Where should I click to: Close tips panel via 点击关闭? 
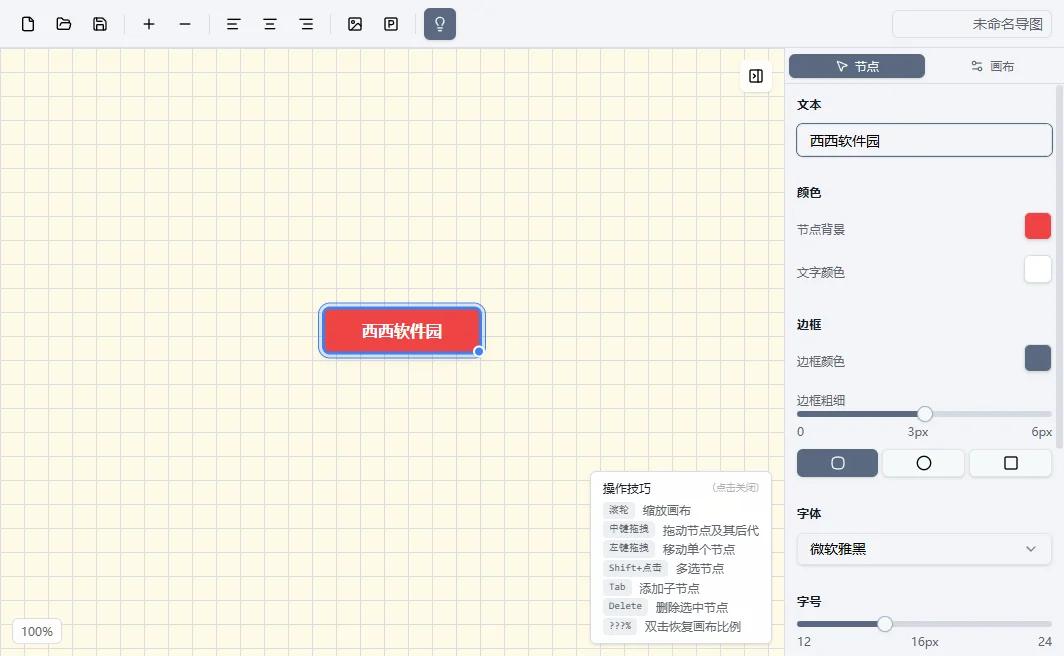coord(736,487)
